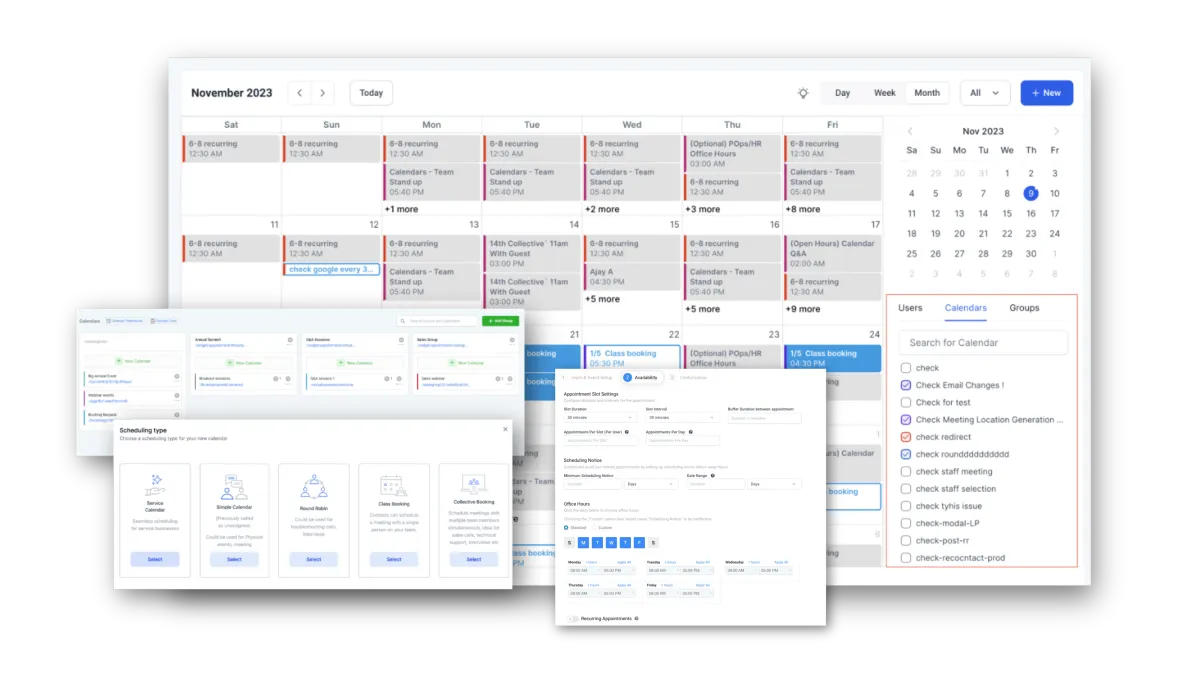Click the mini calendar previous month arrow
The image size is (1200, 675).
(910, 131)
